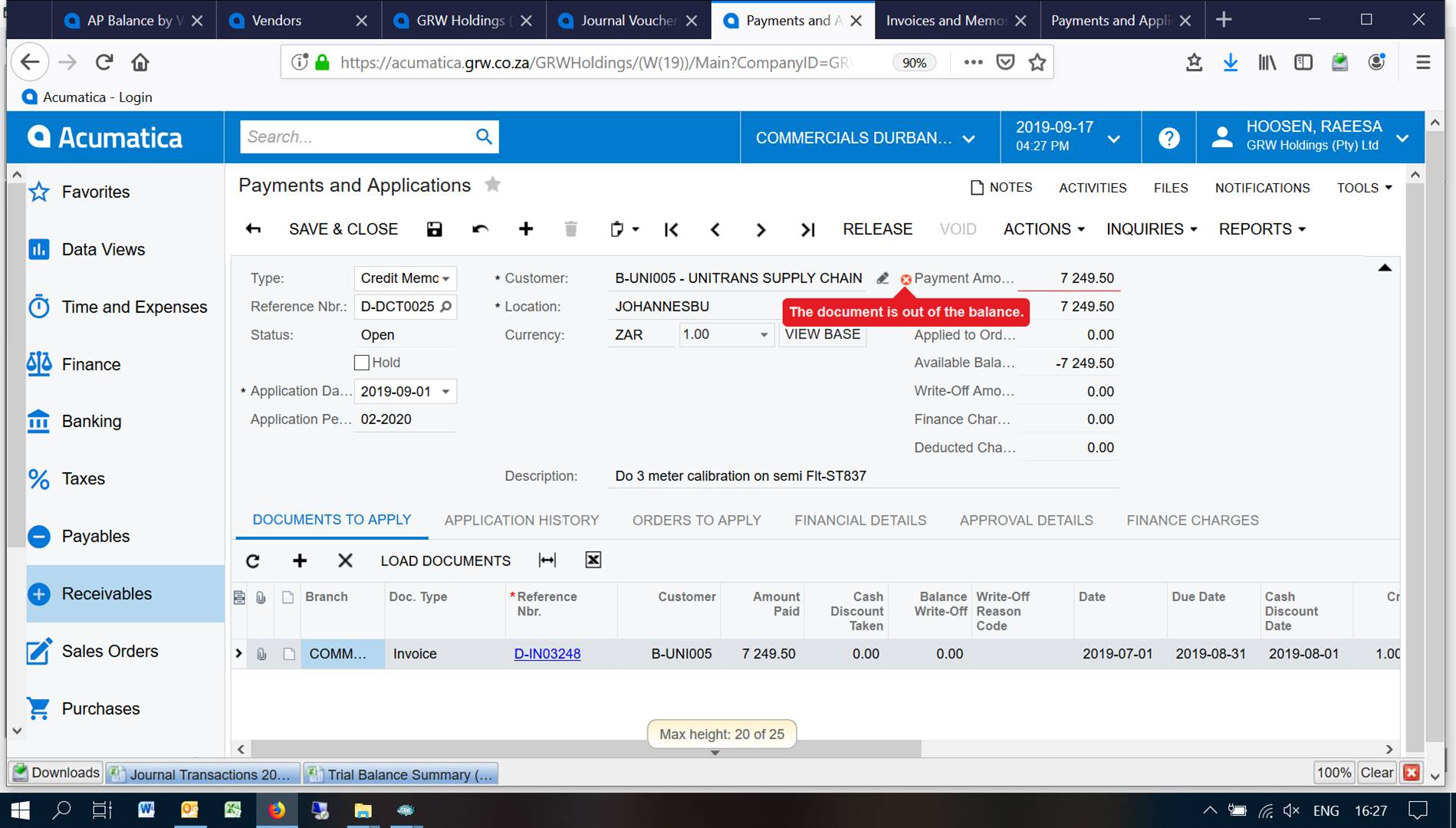
Task: Toggle the Hold checkbox
Action: (x=362, y=363)
